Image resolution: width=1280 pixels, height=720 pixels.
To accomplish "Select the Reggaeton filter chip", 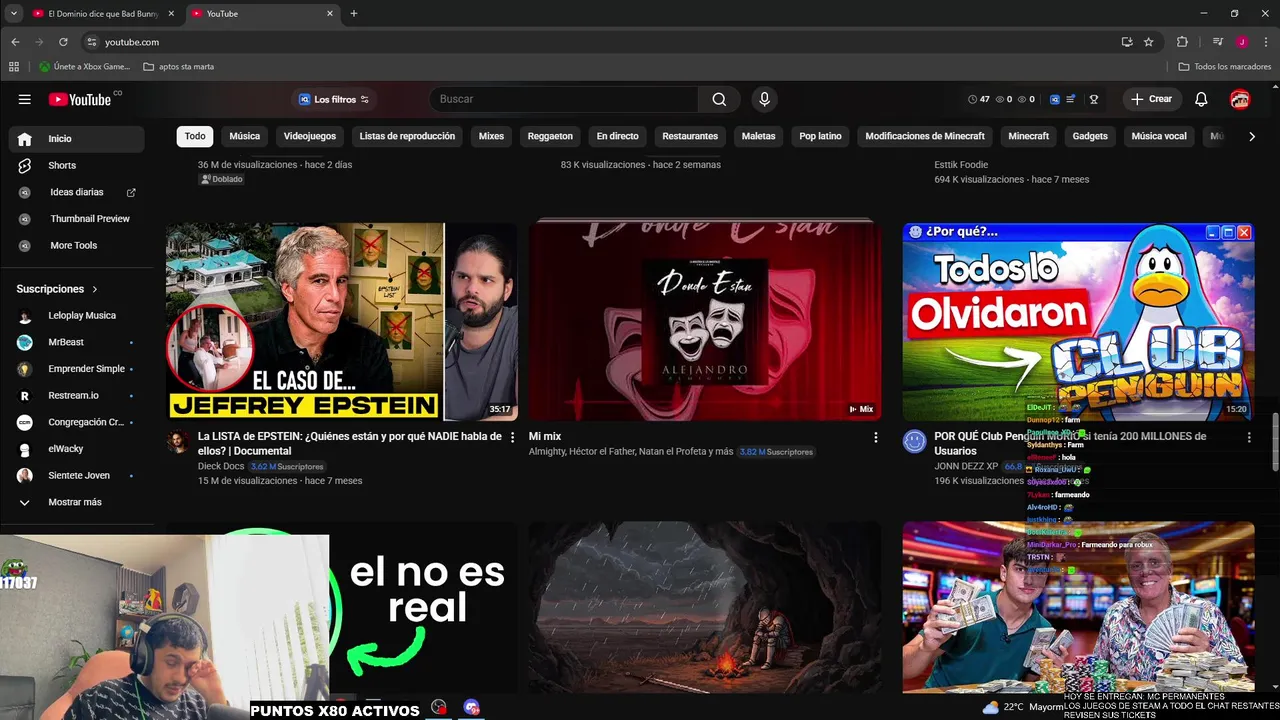I will [x=550, y=136].
